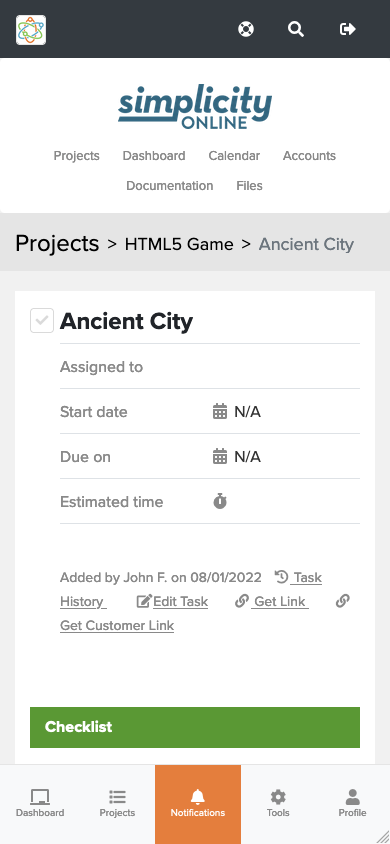Screen dimensions: 390x844
Task: Click the Estimated time stopwatch icon
Action: [219, 502]
